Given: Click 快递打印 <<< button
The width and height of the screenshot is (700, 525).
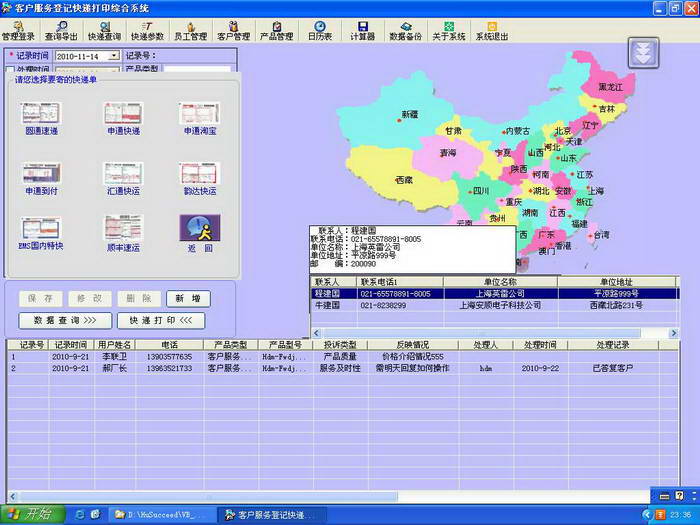Looking at the screenshot, I should pos(161,320).
